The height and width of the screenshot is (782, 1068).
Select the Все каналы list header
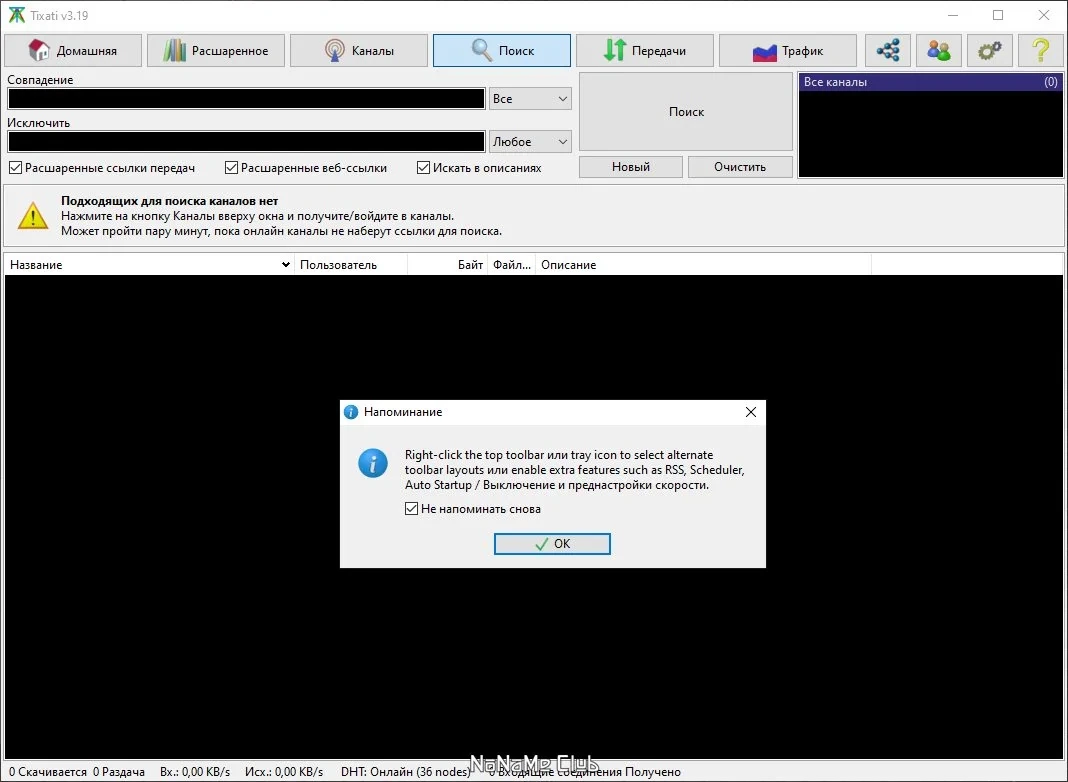tap(930, 82)
